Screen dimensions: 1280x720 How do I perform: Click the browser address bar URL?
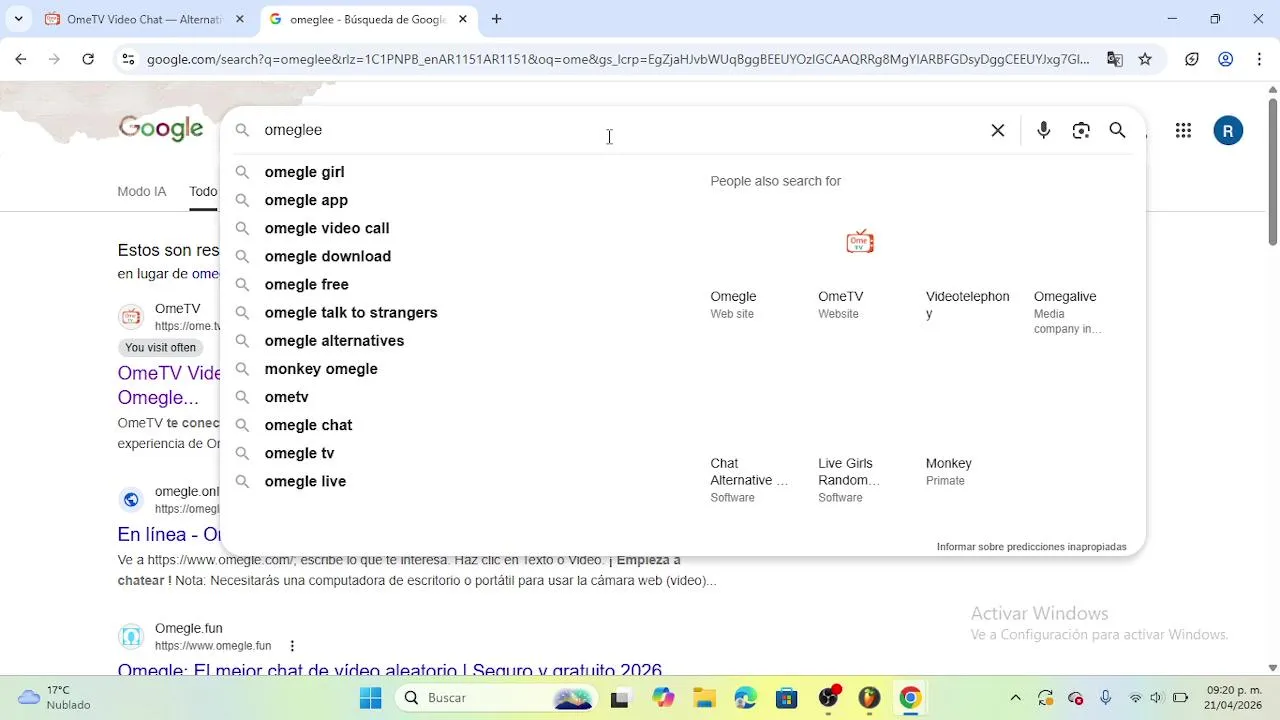pos(618,59)
